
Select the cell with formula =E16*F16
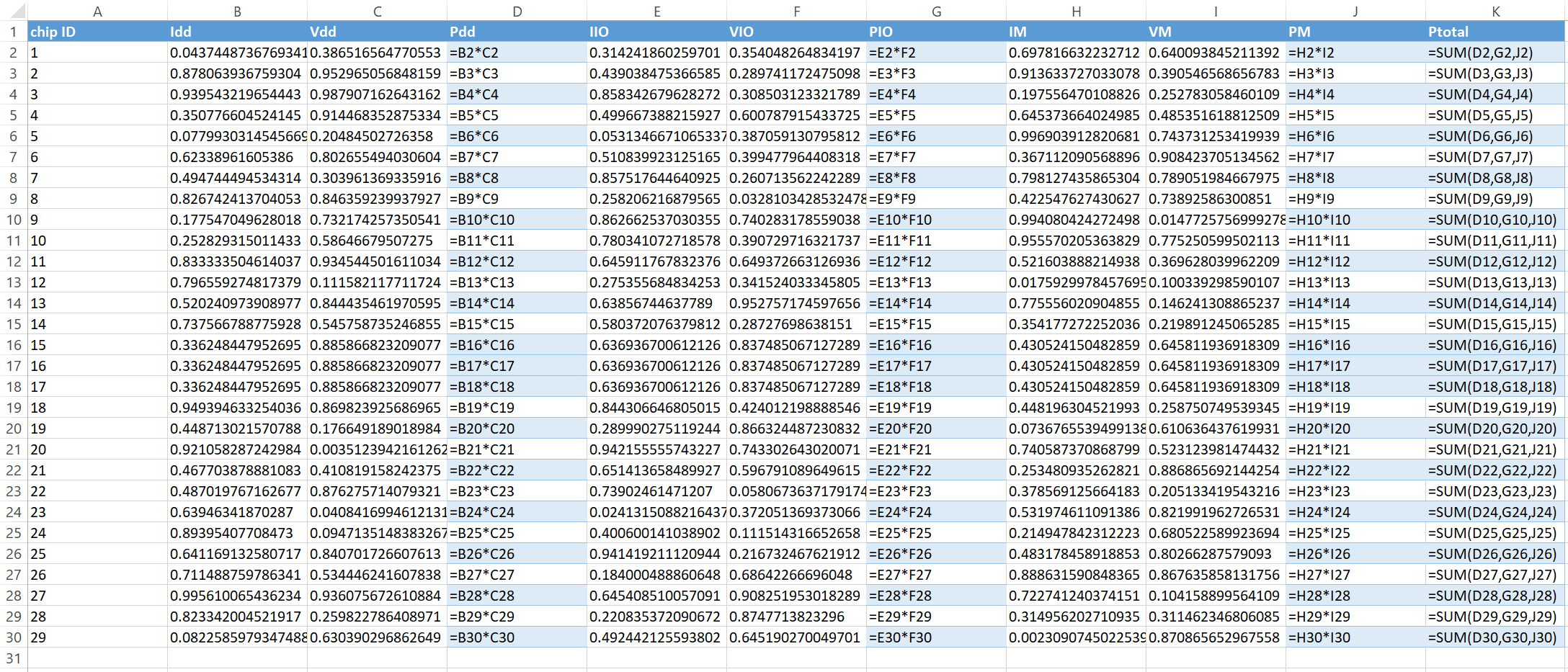pyautogui.click(x=935, y=345)
